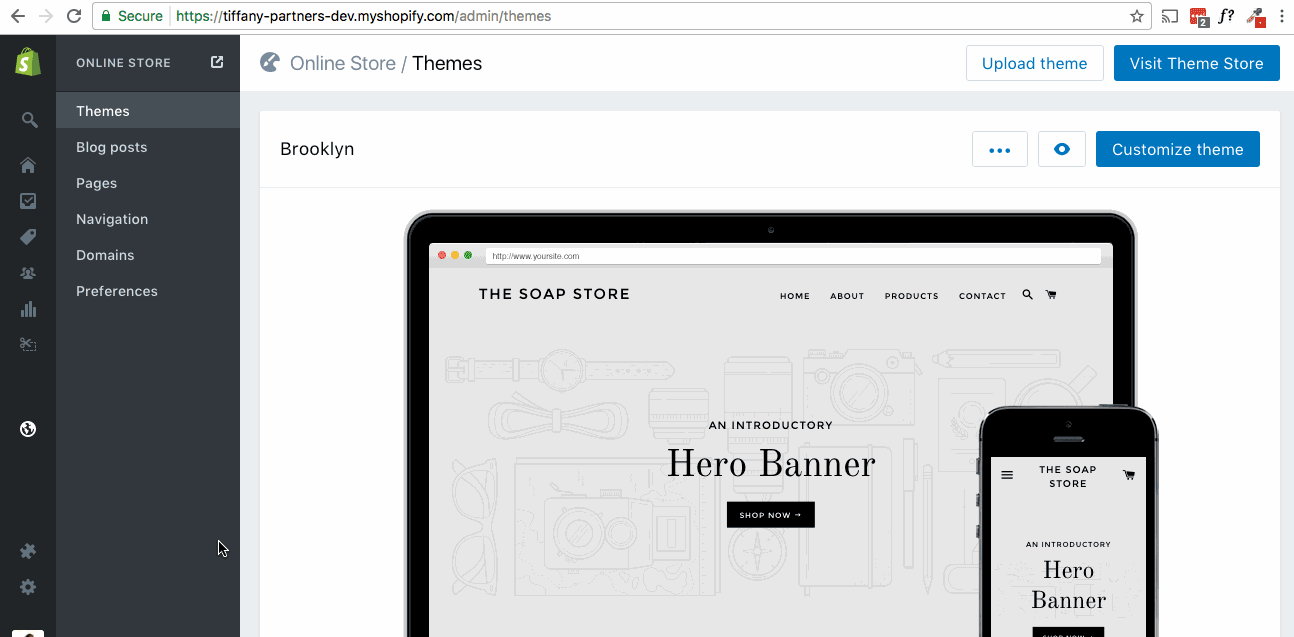The image size is (1294, 637).
Task: Click the Shopify logo icon
Action: click(27, 61)
